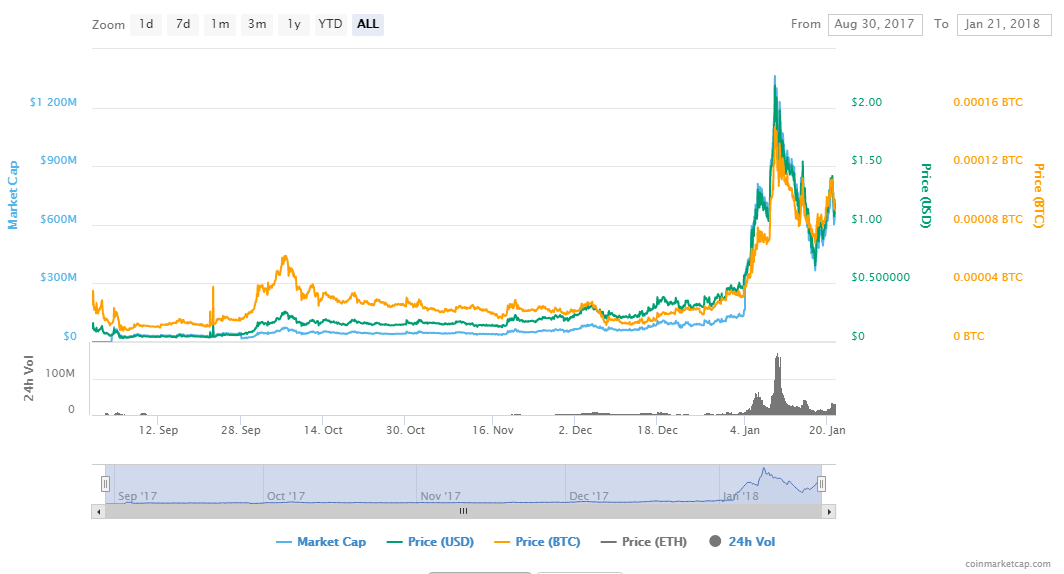Select the 7d zoom range
The width and height of the screenshot is (1064, 574).
point(183,24)
